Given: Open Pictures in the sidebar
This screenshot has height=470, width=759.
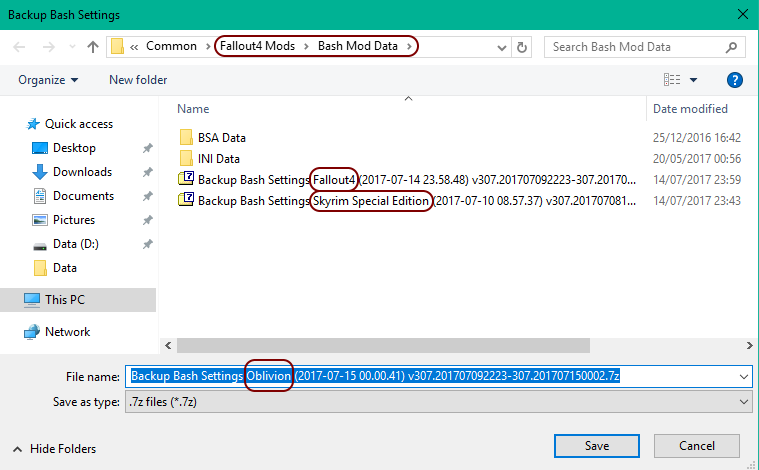Looking at the screenshot, I should 63,220.
